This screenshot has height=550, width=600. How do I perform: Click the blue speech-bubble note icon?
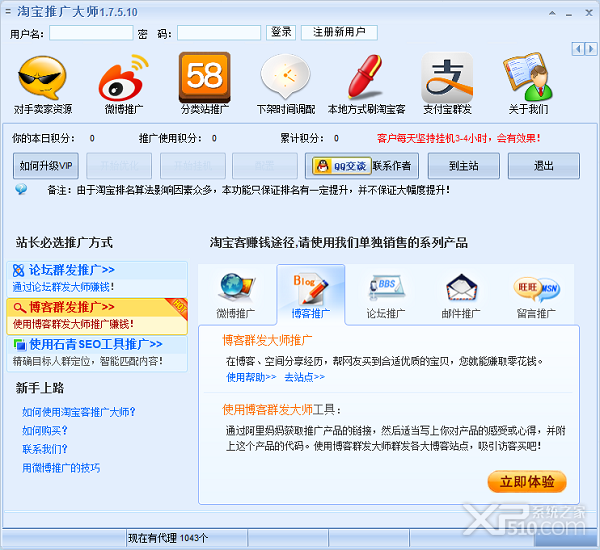[21, 189]
